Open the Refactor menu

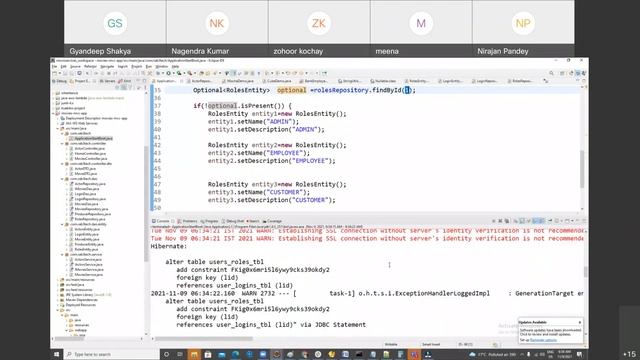91,67
